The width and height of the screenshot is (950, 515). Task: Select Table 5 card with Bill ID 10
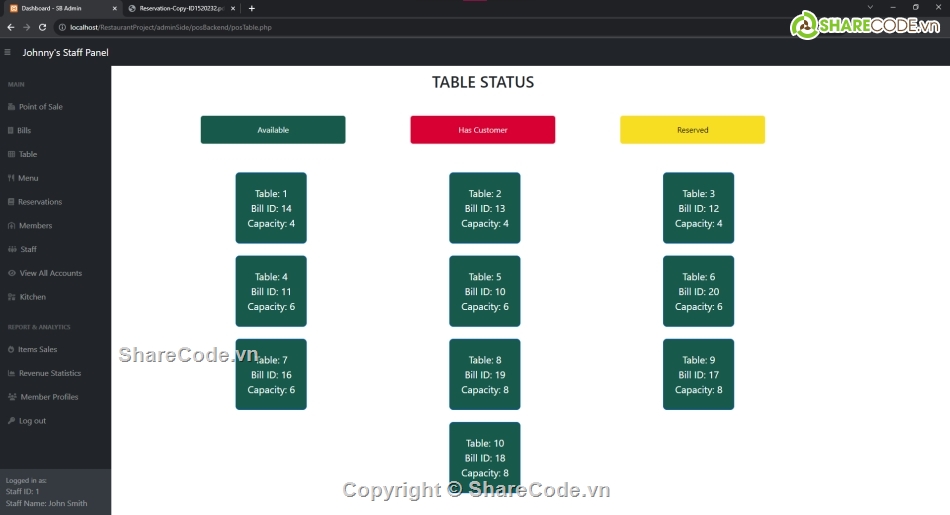coord(484,291)
